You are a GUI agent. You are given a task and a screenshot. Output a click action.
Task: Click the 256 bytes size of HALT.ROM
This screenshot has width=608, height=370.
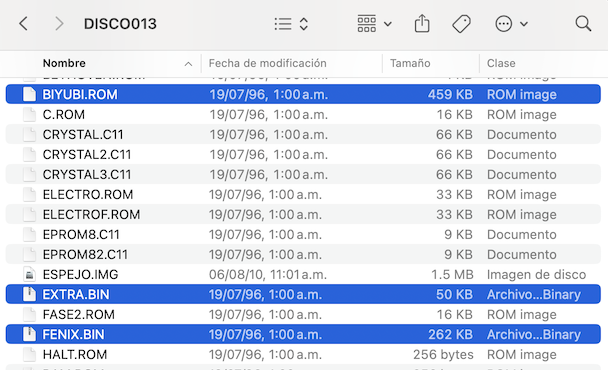(x=443, y=354)
